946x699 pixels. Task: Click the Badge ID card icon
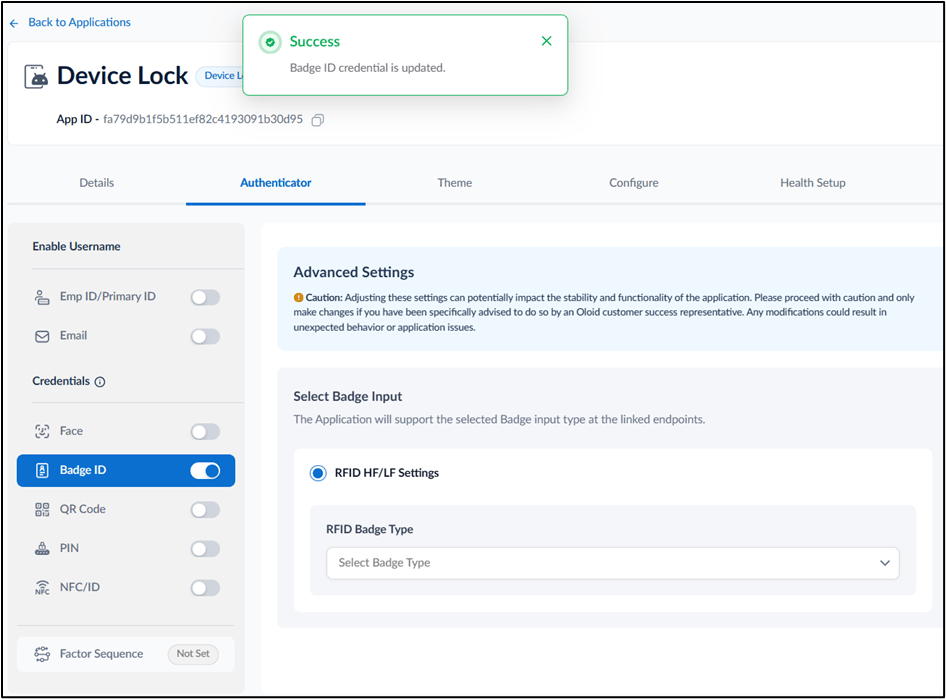42,470
